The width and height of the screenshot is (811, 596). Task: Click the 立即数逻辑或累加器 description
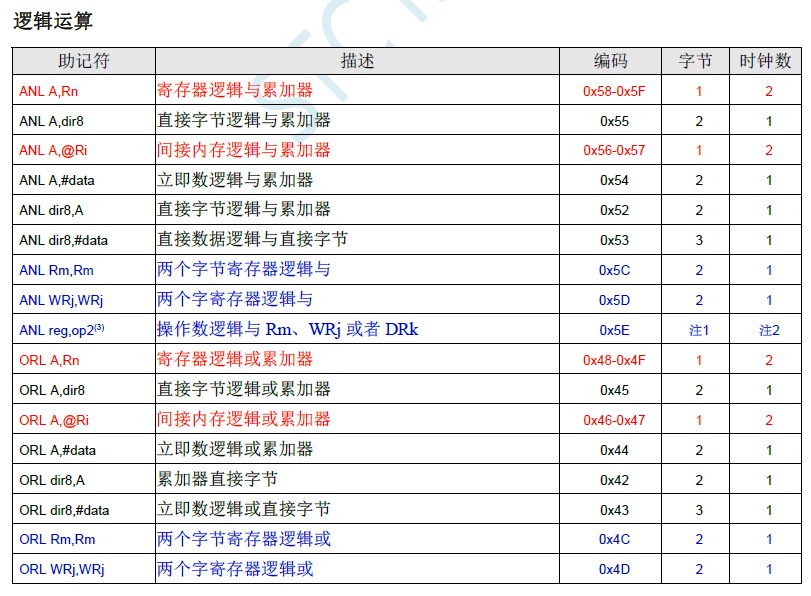(235, 449)
